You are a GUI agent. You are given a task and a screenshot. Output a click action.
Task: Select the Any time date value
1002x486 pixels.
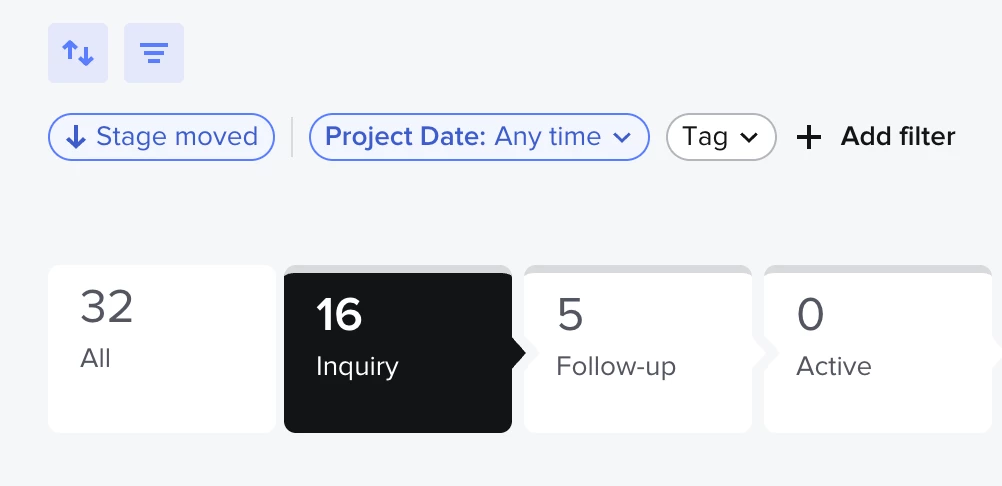coord(548,137)
